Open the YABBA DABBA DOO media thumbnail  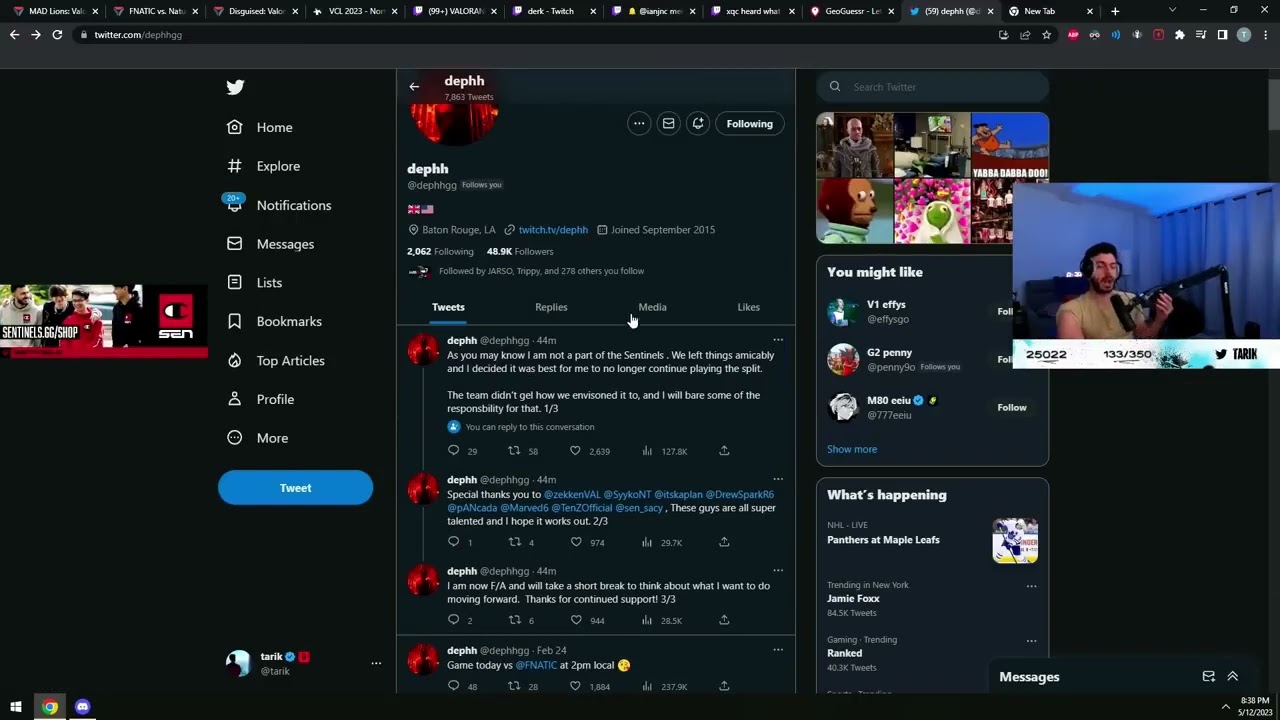coord(1010,146)
